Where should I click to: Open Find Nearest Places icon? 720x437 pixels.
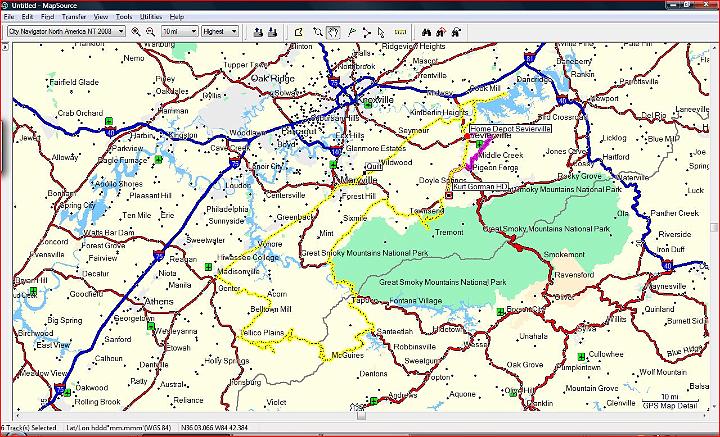(441, 32)
